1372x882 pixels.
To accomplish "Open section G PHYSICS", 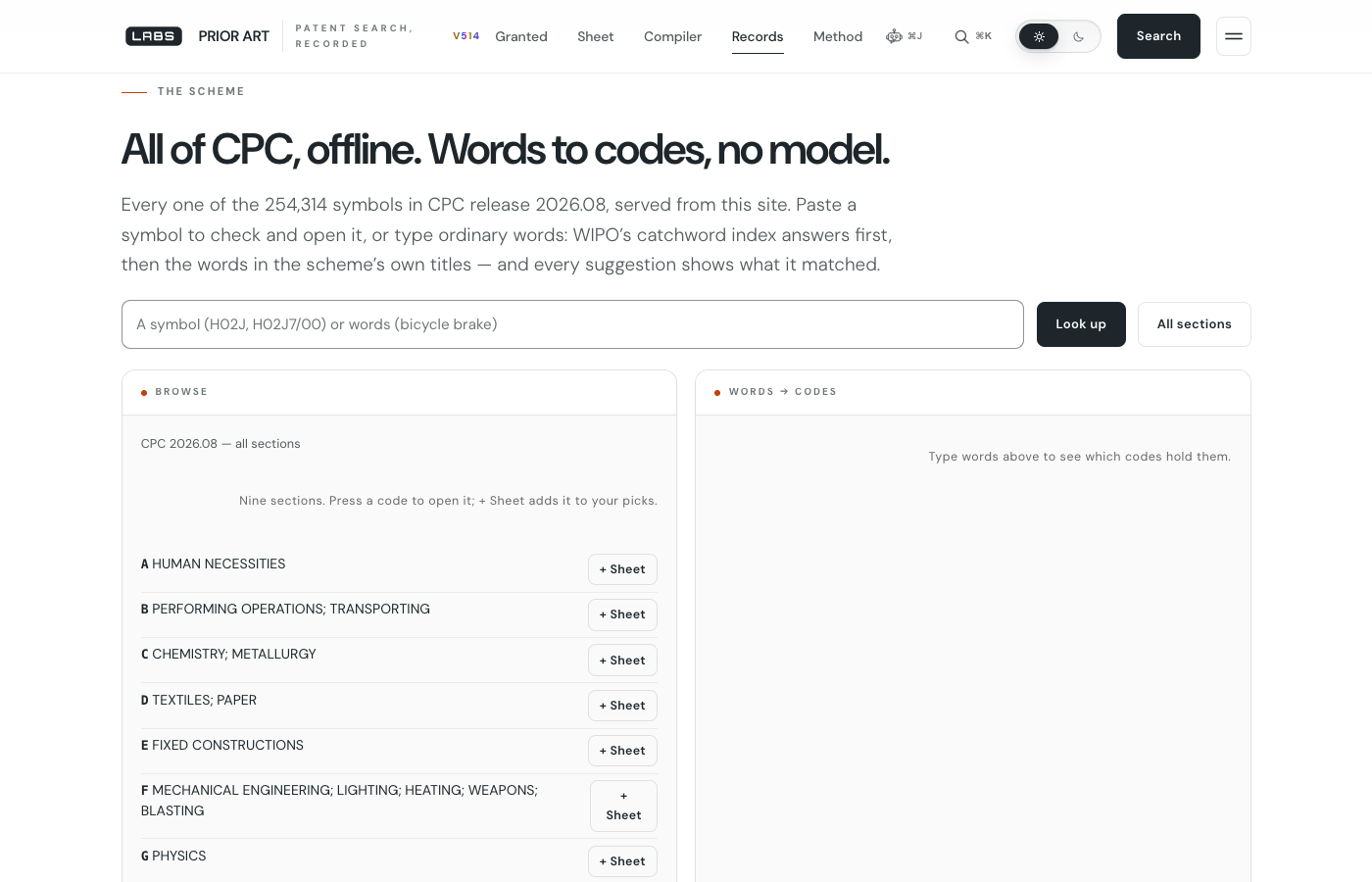I will (x=173, y=856).
